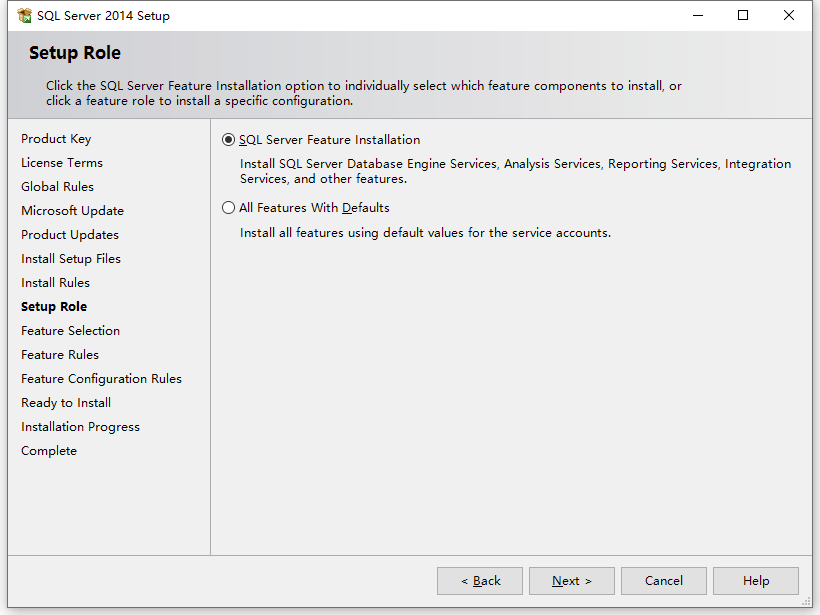Select the Install Rules step
This screenshot has height=615, width=820.
pyautogui.click(x=55, y=282)
